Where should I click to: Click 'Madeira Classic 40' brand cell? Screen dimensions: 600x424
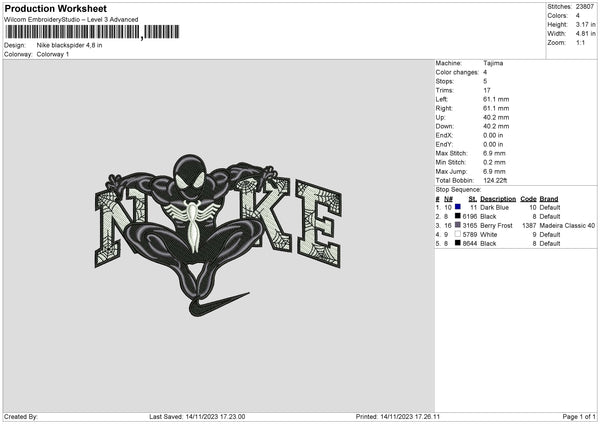click(x=567, y=225)
